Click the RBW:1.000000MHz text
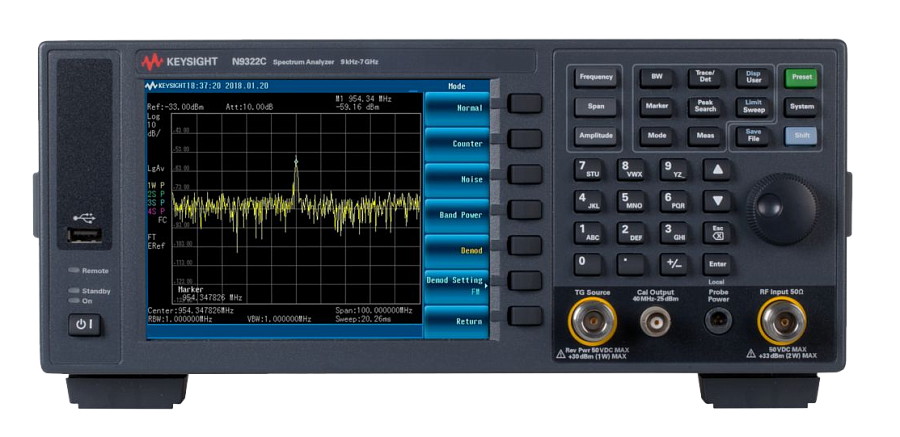900x437 pixels. coord(180,319)
